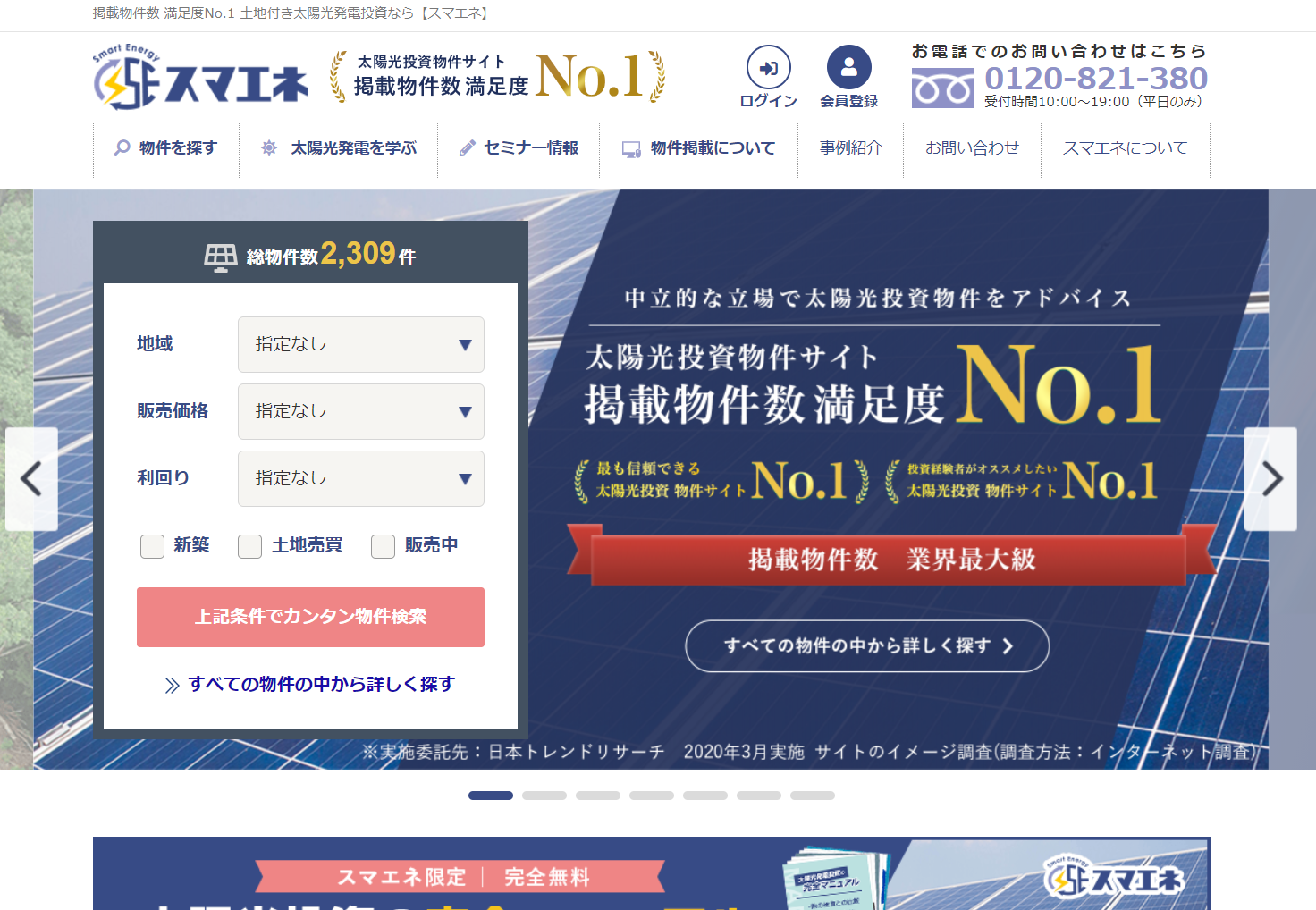Toggle the 土地売買 checkbox

(249, 546)
